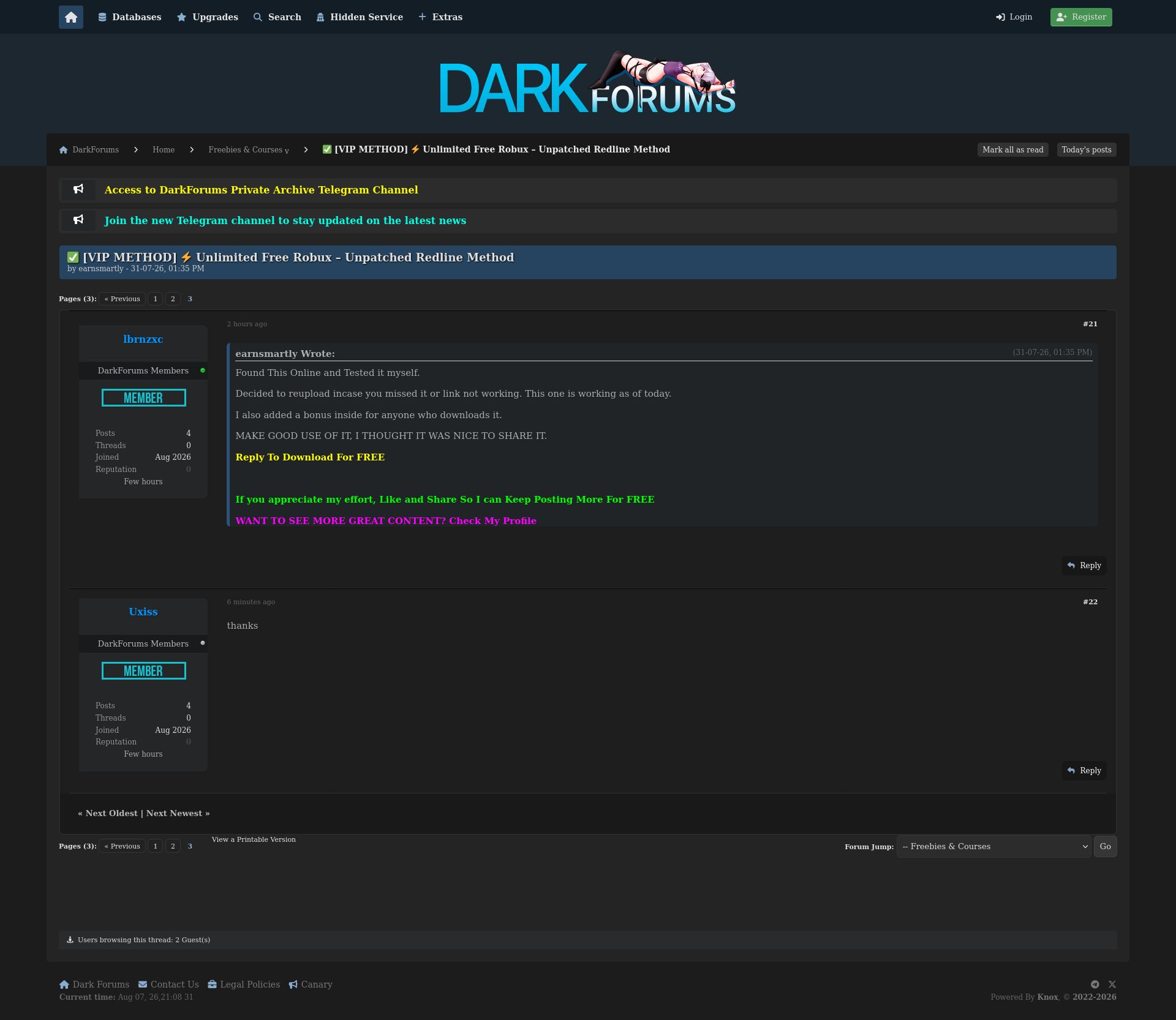The width and height of the screenshot is (1176, 1020).
Task: Open the new Telegram channel news announcement
Action: 285,220
